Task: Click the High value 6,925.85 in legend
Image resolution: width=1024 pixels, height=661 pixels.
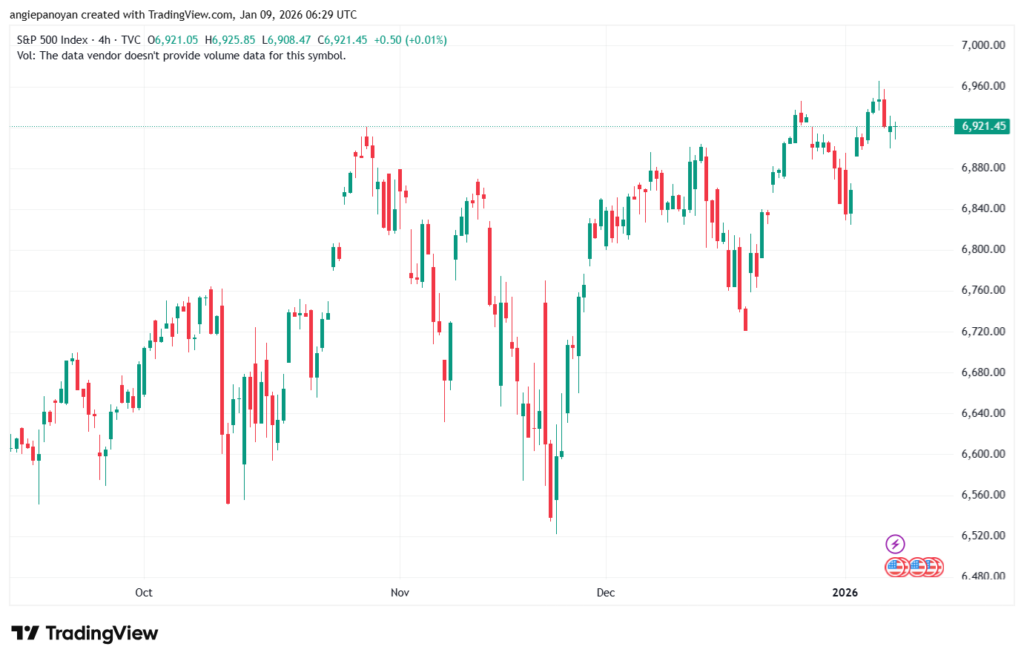Action: (x=231, y=40)
